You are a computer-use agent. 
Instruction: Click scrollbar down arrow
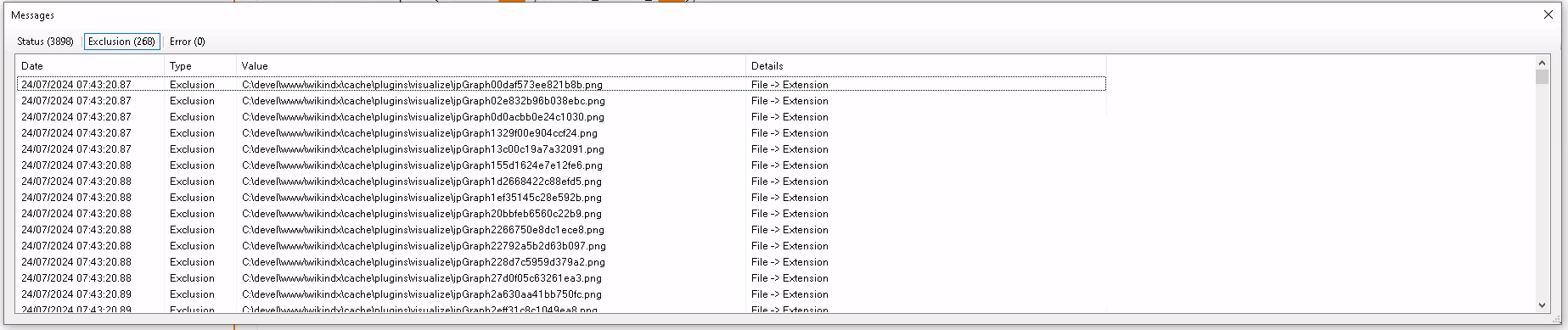(x=1543, y=305)
